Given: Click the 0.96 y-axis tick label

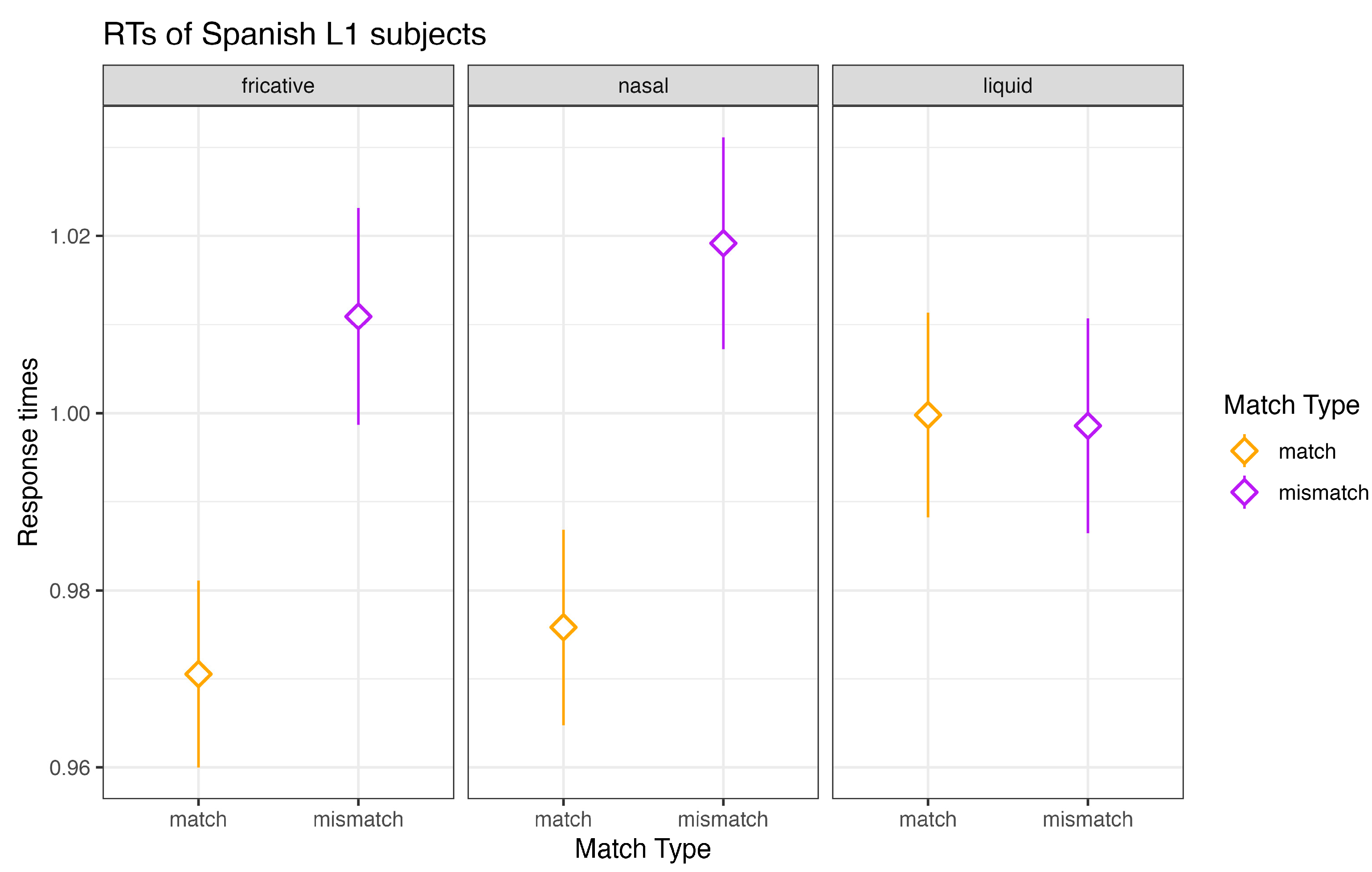Looking at the screenshot, I should coord(70,768).
